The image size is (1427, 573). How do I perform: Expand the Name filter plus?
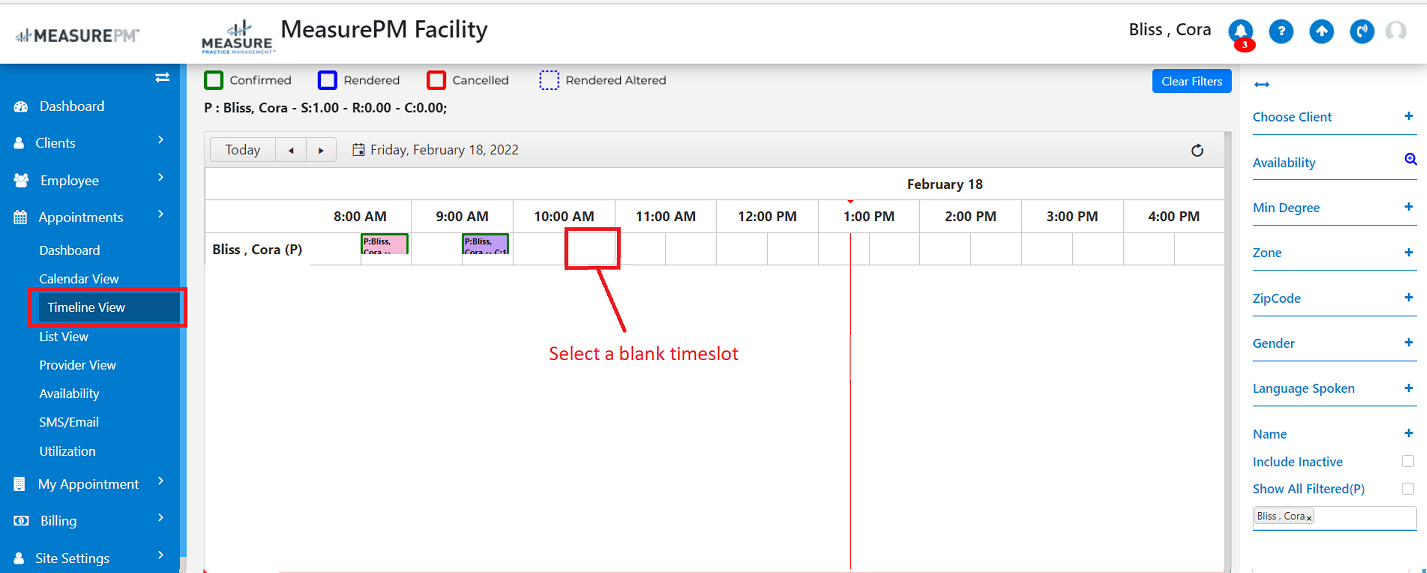point(1409,433)
